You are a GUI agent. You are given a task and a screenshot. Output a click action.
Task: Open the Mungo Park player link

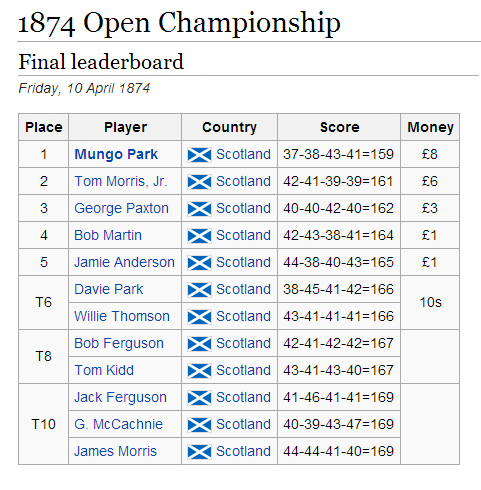pyautogui.click(x=116, y=154)
